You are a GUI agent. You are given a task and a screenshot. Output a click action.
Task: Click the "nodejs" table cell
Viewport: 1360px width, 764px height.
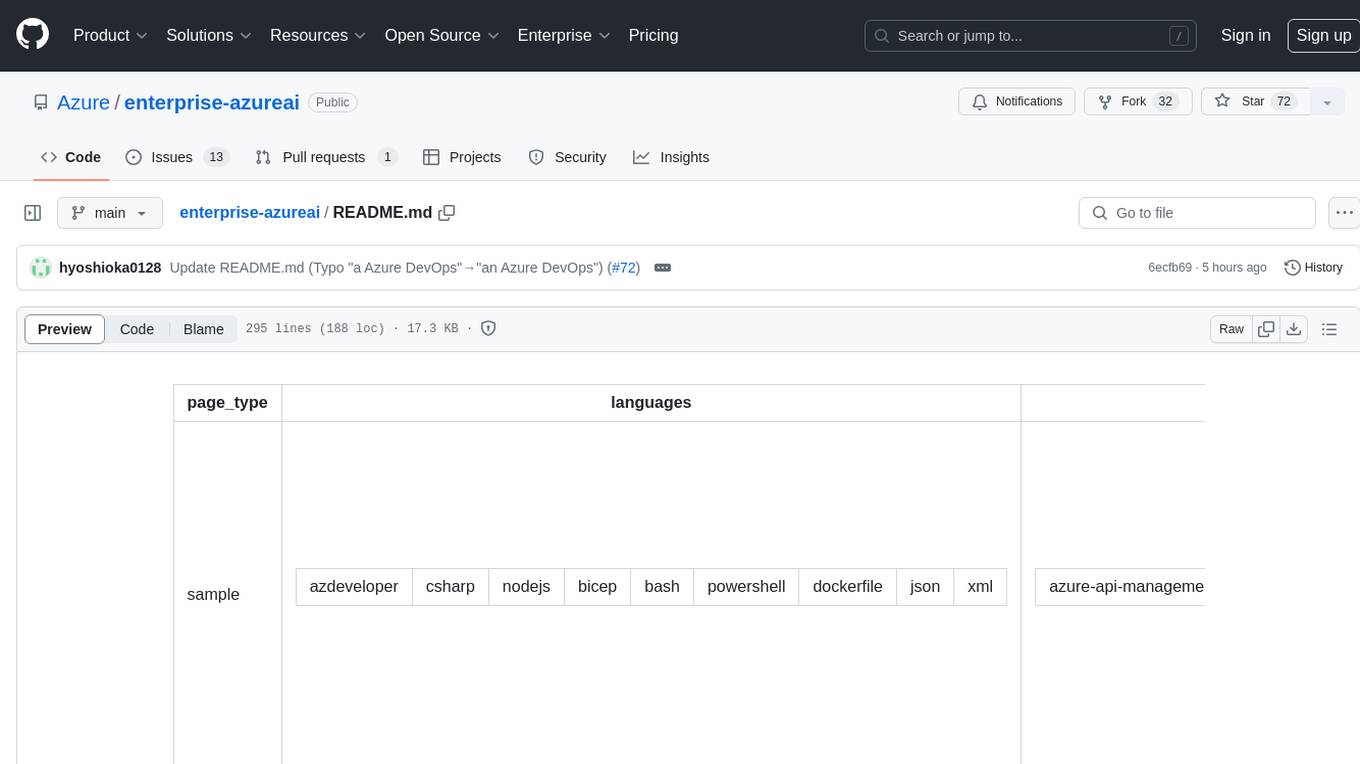point(526,586)
